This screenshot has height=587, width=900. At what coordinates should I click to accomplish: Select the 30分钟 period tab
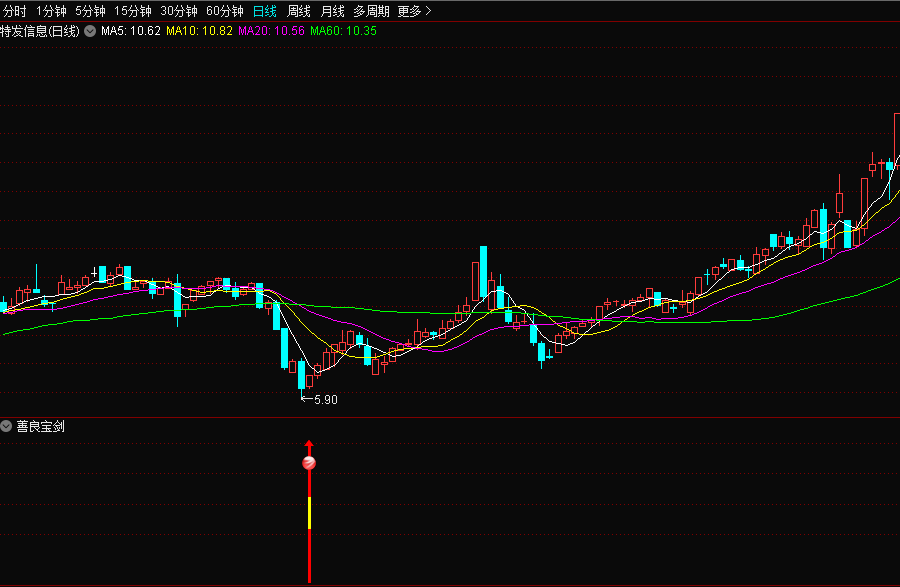(x=179, y=11)
